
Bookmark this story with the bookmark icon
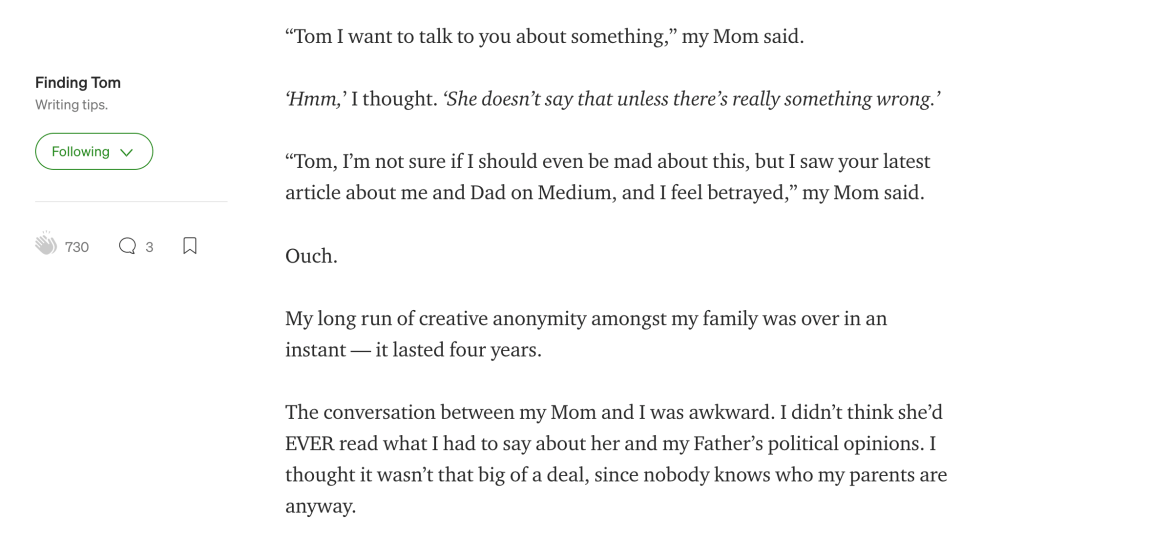(x=190, y=246)
